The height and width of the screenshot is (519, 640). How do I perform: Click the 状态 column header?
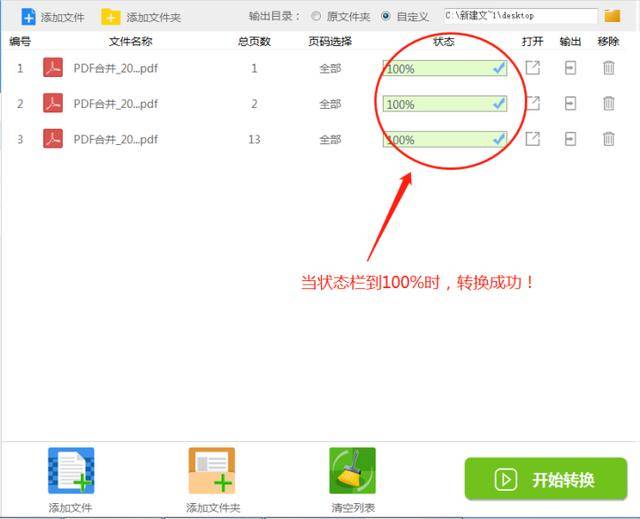[444, 41]
